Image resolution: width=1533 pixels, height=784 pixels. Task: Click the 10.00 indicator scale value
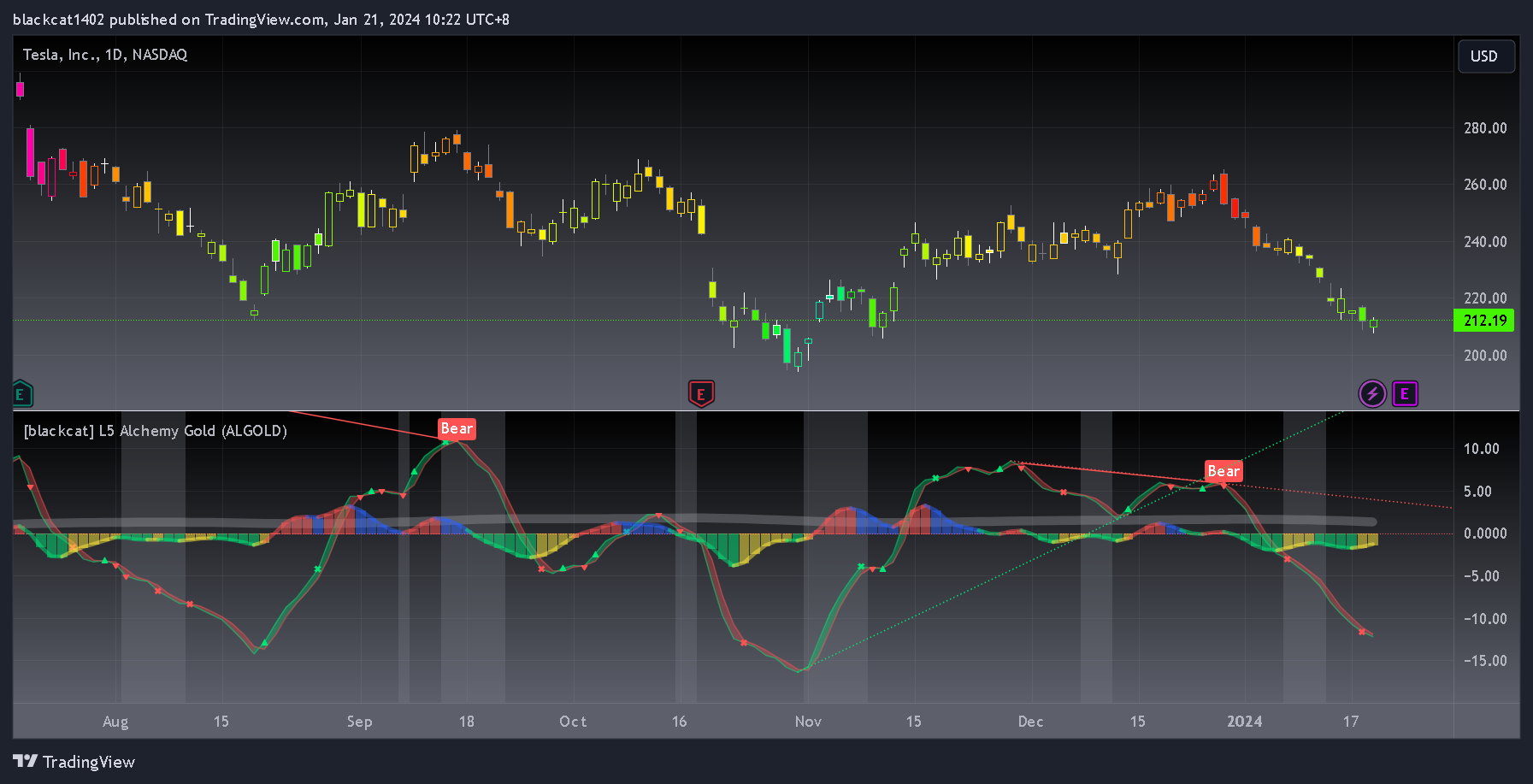(x=1482, y=449)
